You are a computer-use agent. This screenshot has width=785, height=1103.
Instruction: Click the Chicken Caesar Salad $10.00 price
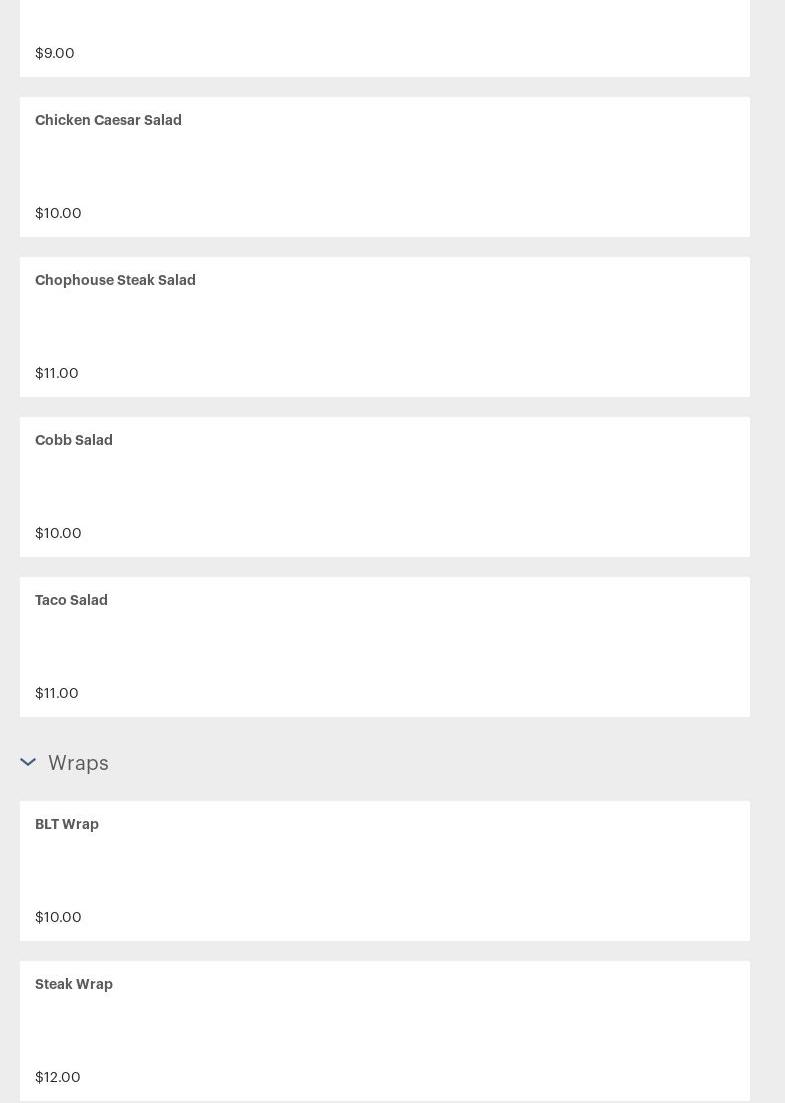pos(58,213)
